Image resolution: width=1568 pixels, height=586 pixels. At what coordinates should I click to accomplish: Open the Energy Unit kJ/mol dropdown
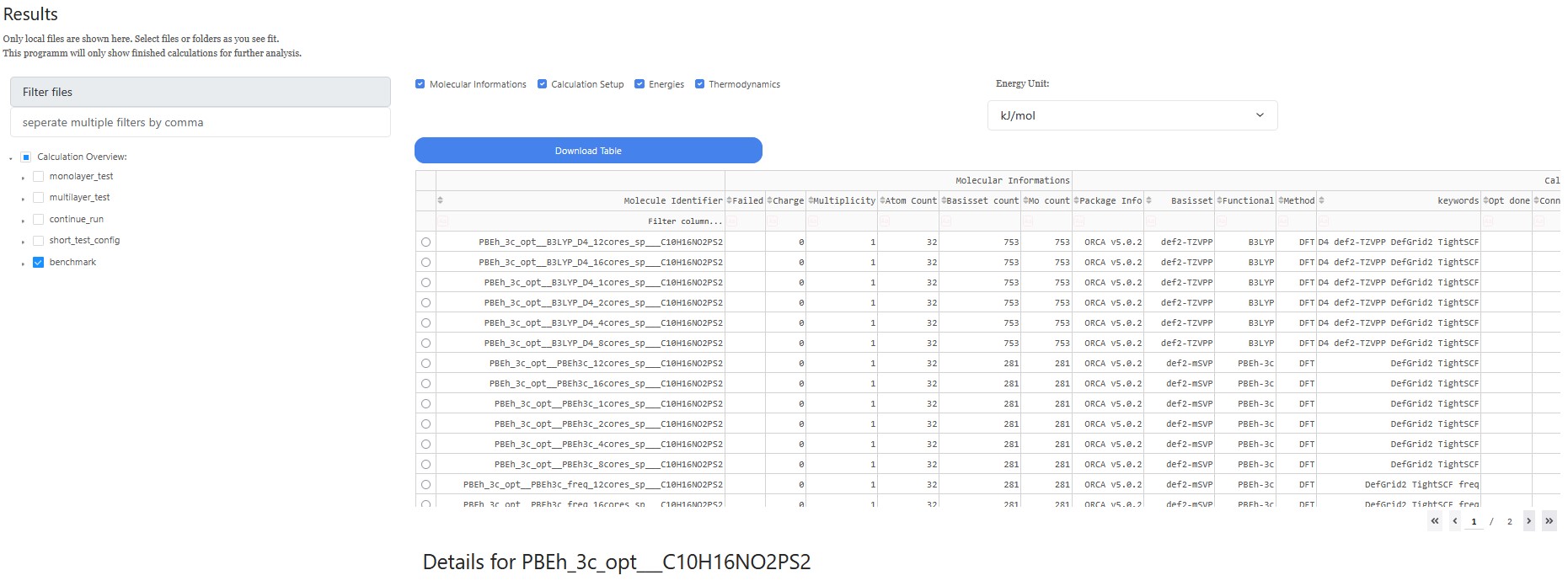click(1132, 115)
